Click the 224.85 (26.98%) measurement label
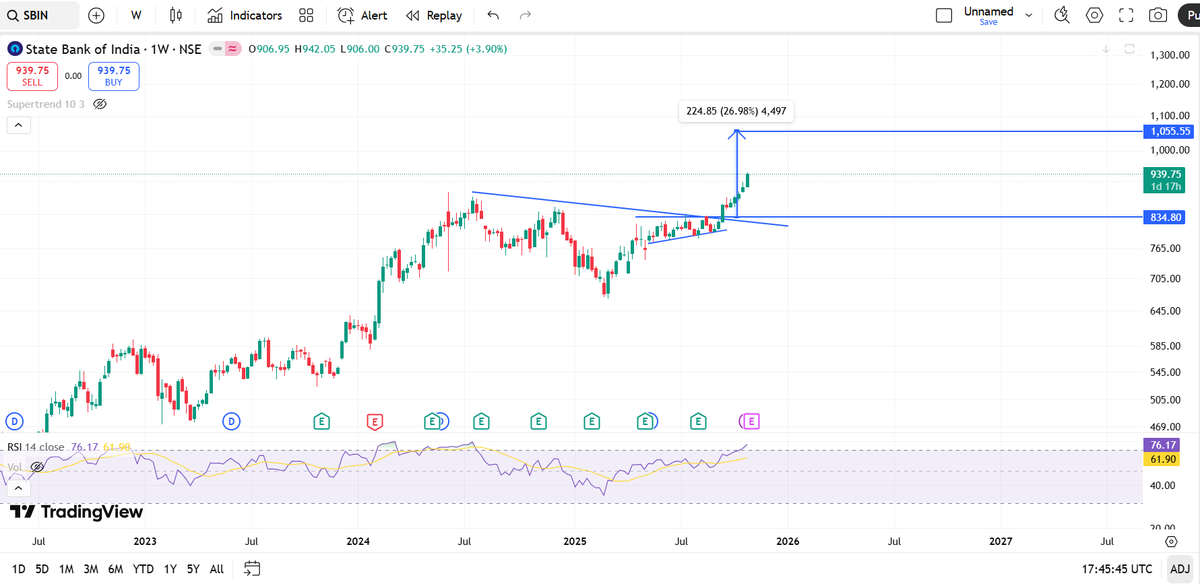1200x584 pixels. 738,111
